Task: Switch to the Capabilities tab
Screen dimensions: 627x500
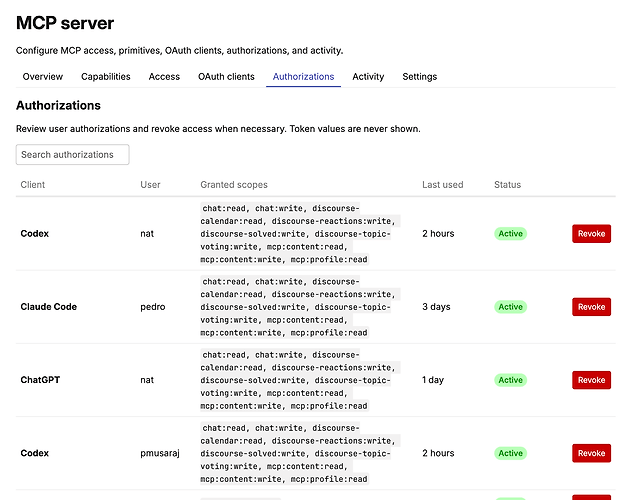Action: (x=106, y=76)
